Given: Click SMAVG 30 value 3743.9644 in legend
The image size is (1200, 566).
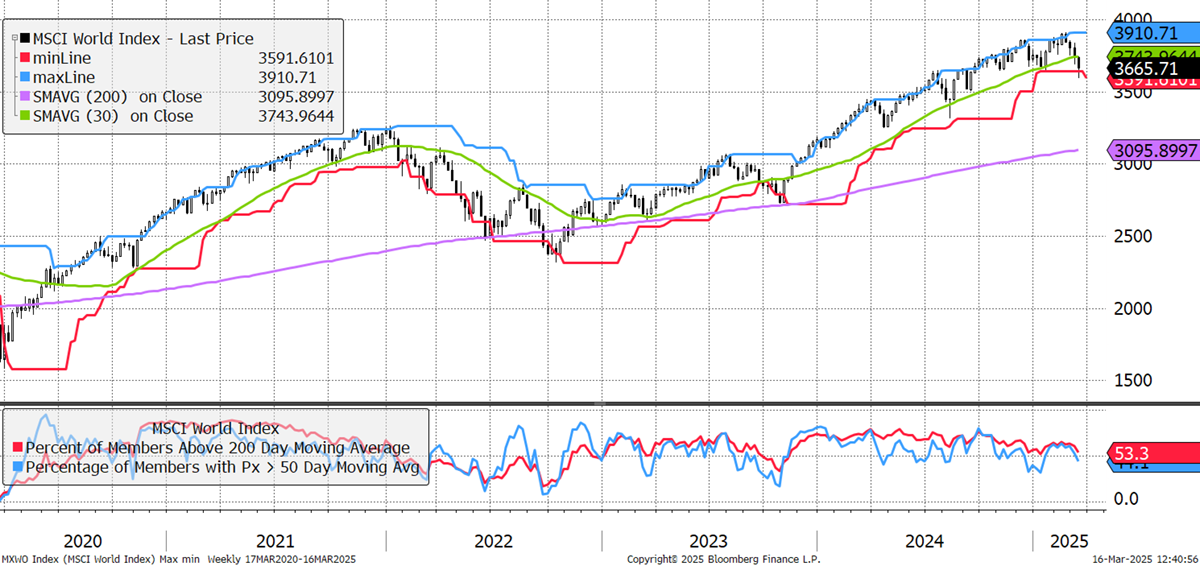Looking at the screenshot, I should 295,116.
